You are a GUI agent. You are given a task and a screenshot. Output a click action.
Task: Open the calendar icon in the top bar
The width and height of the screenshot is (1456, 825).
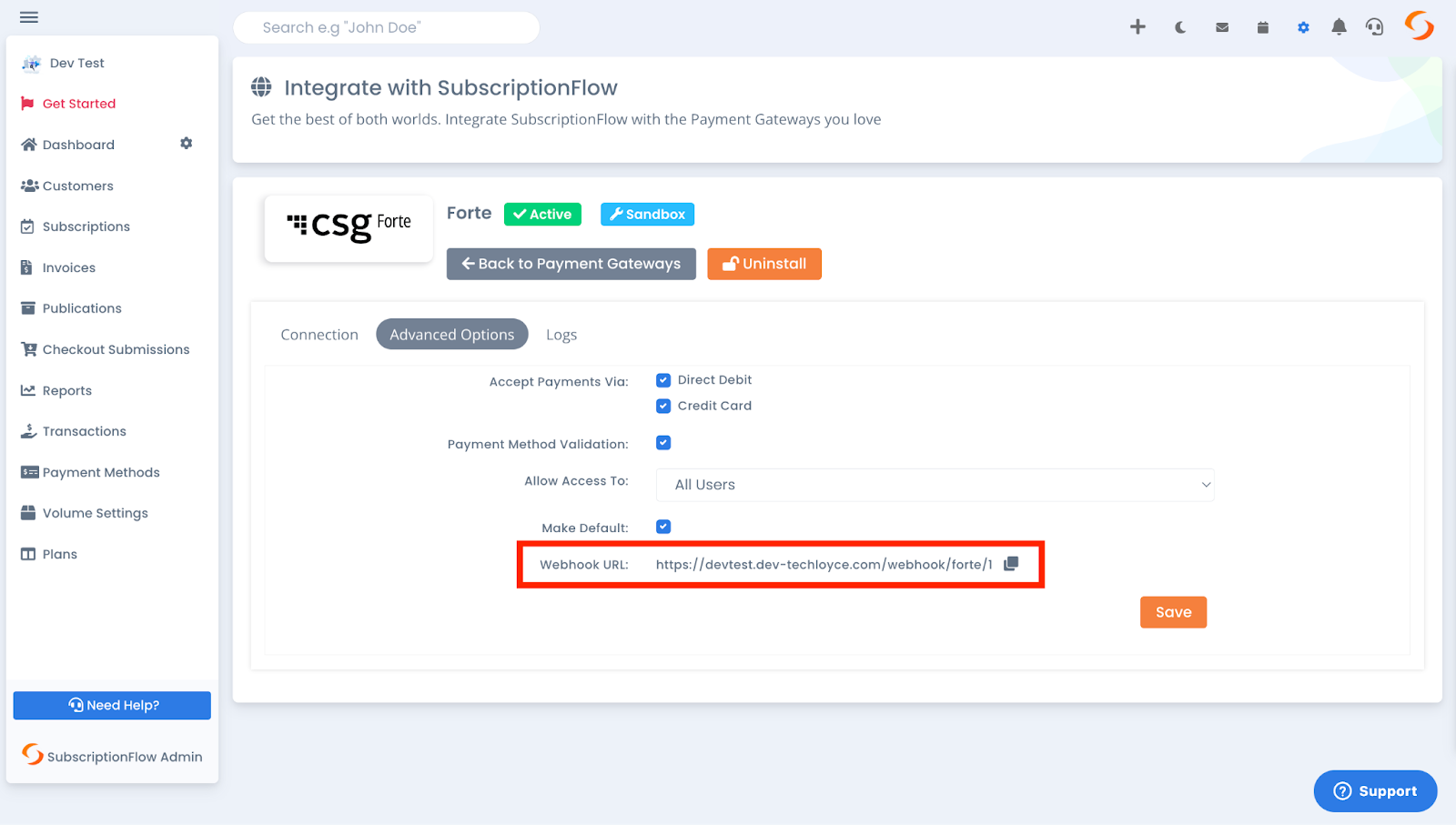(1261, 27)
